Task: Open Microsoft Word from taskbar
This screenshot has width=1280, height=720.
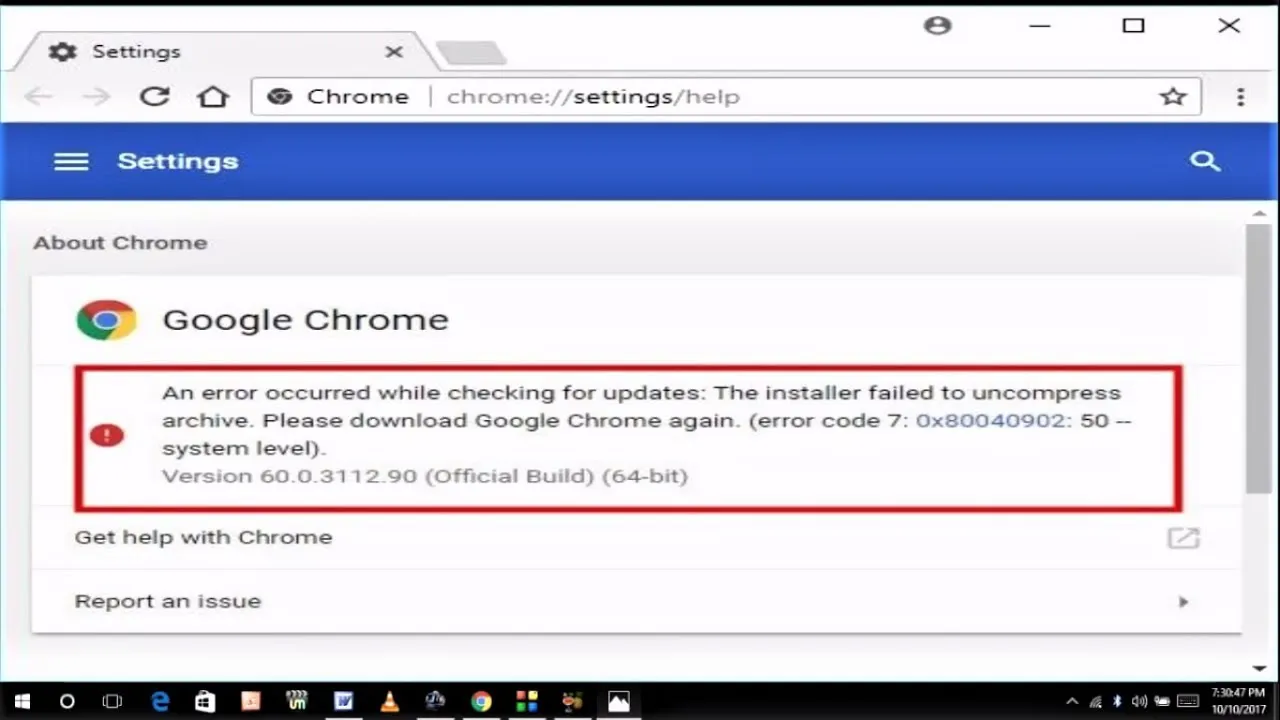Action: click(343, 702)
